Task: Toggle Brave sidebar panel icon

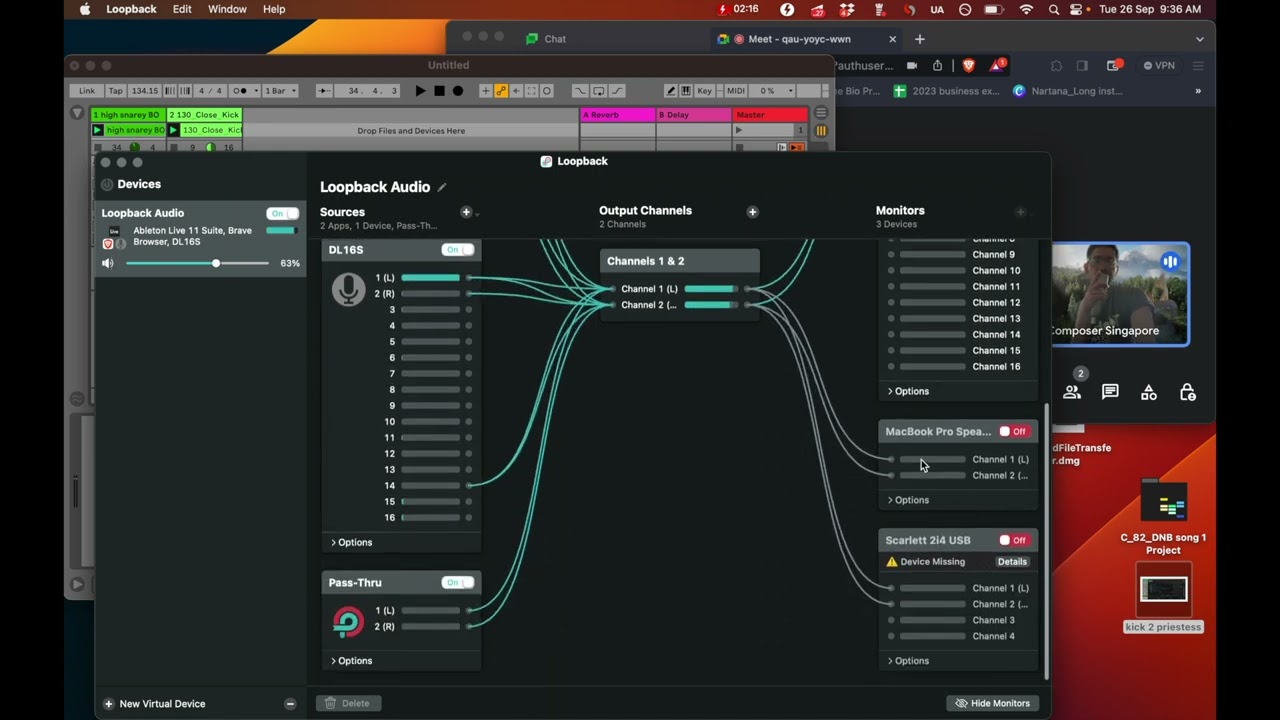Action: click(x=1082, y=65)
